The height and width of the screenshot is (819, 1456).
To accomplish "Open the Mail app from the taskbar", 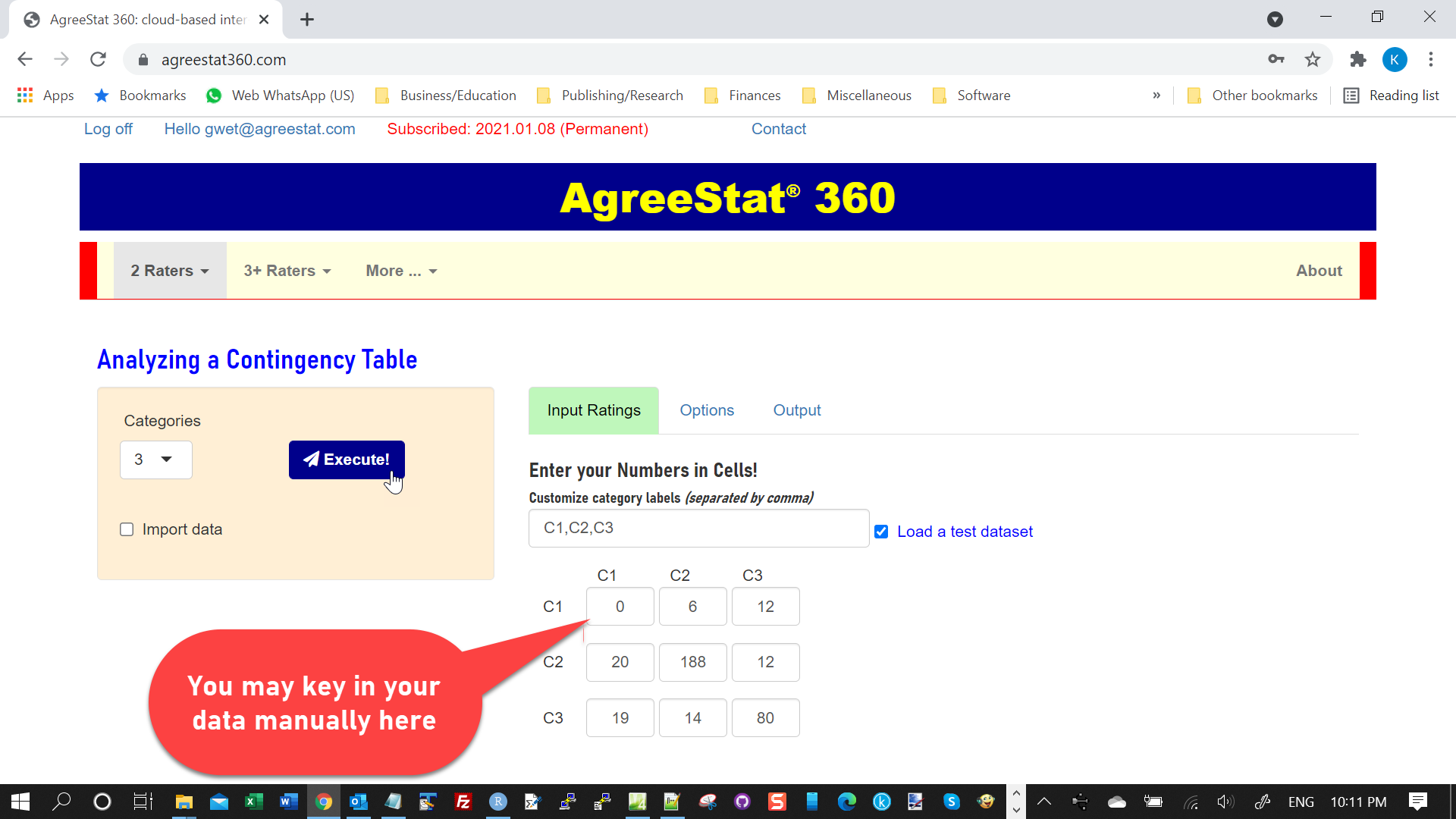I will 219,802.
